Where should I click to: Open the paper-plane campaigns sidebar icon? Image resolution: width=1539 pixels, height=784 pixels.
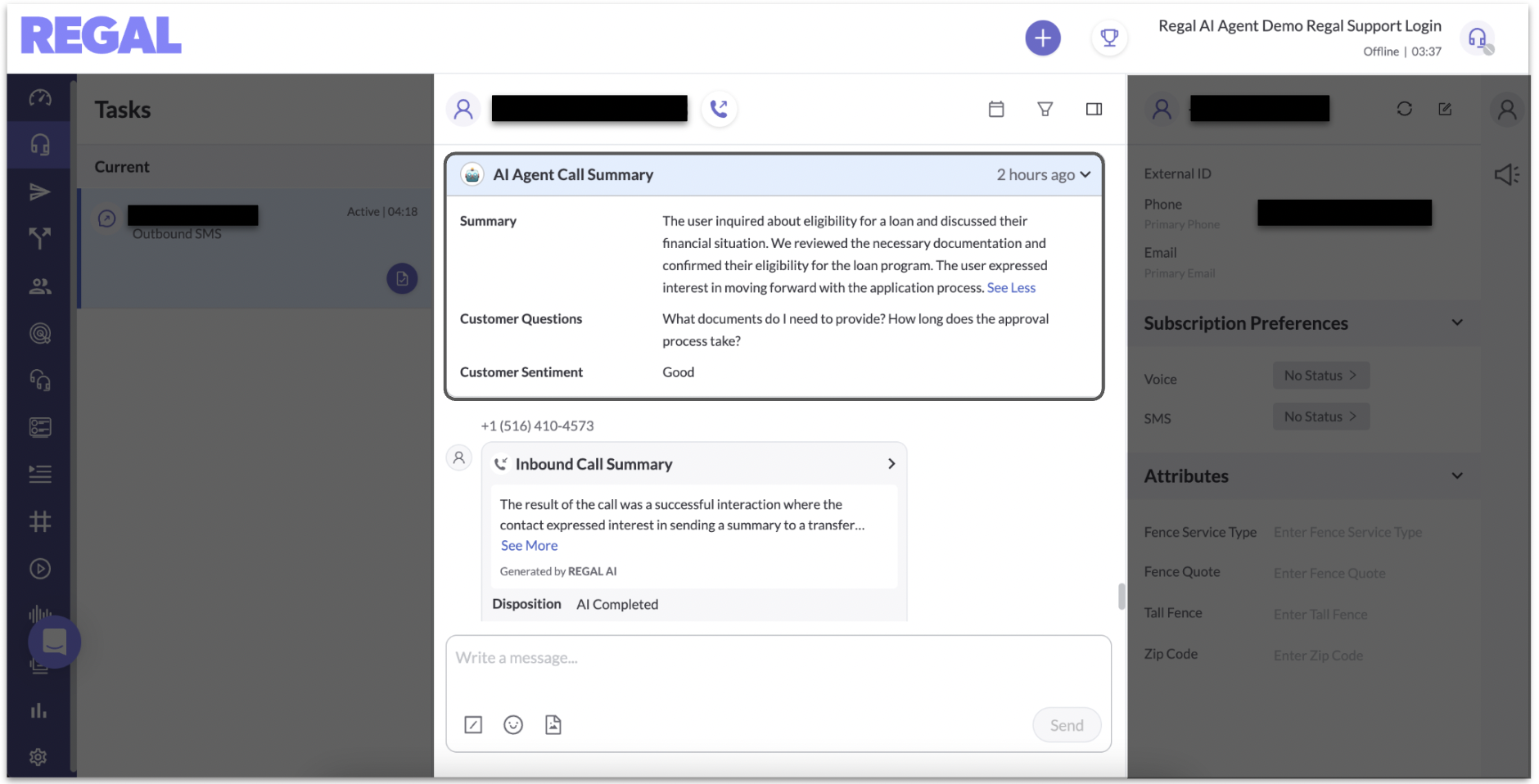[x=40, y=192]
